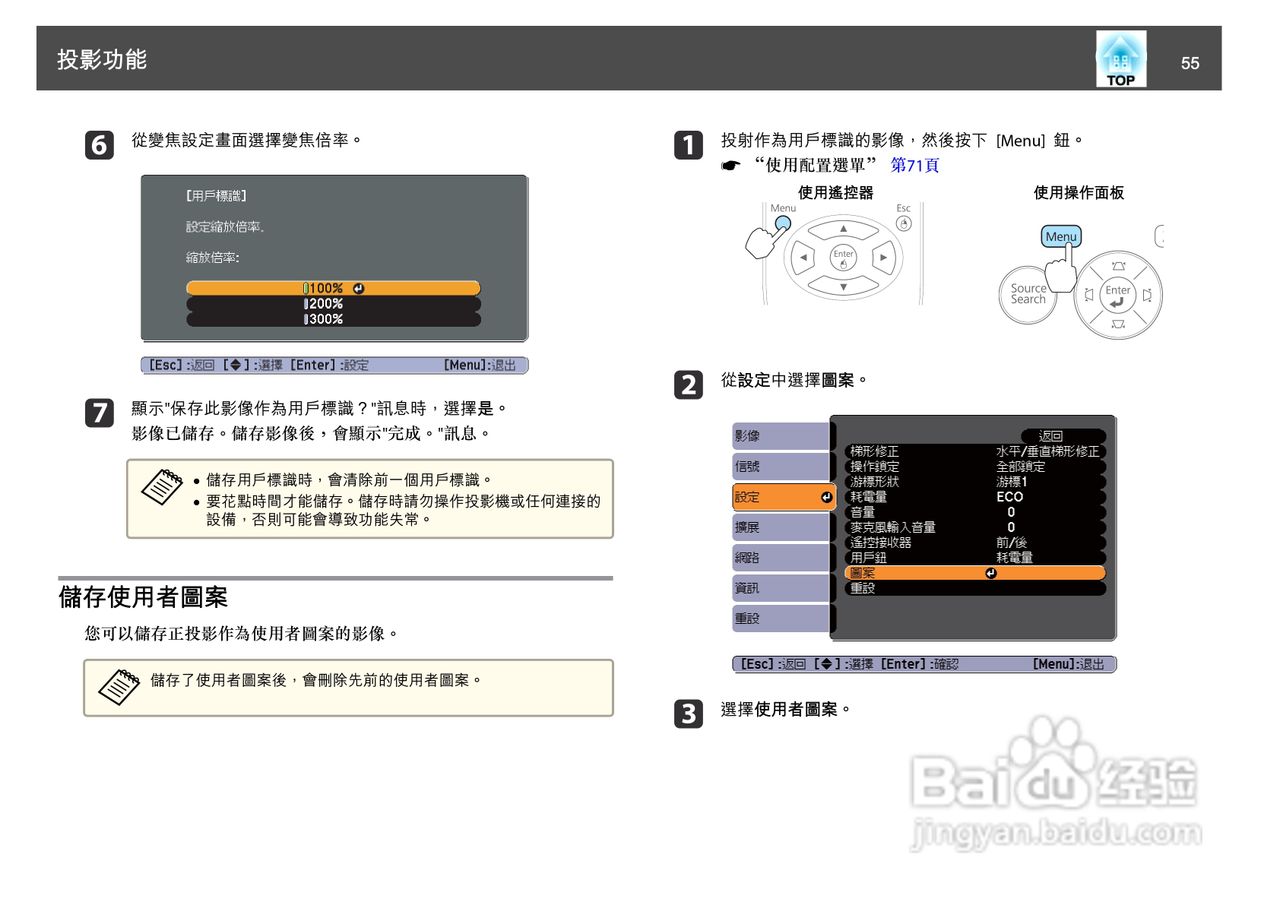Click the [Enter]:設定 hint in zoom dialog footer
This screenshot has width=1280, height=905.
tap(330, 365)
